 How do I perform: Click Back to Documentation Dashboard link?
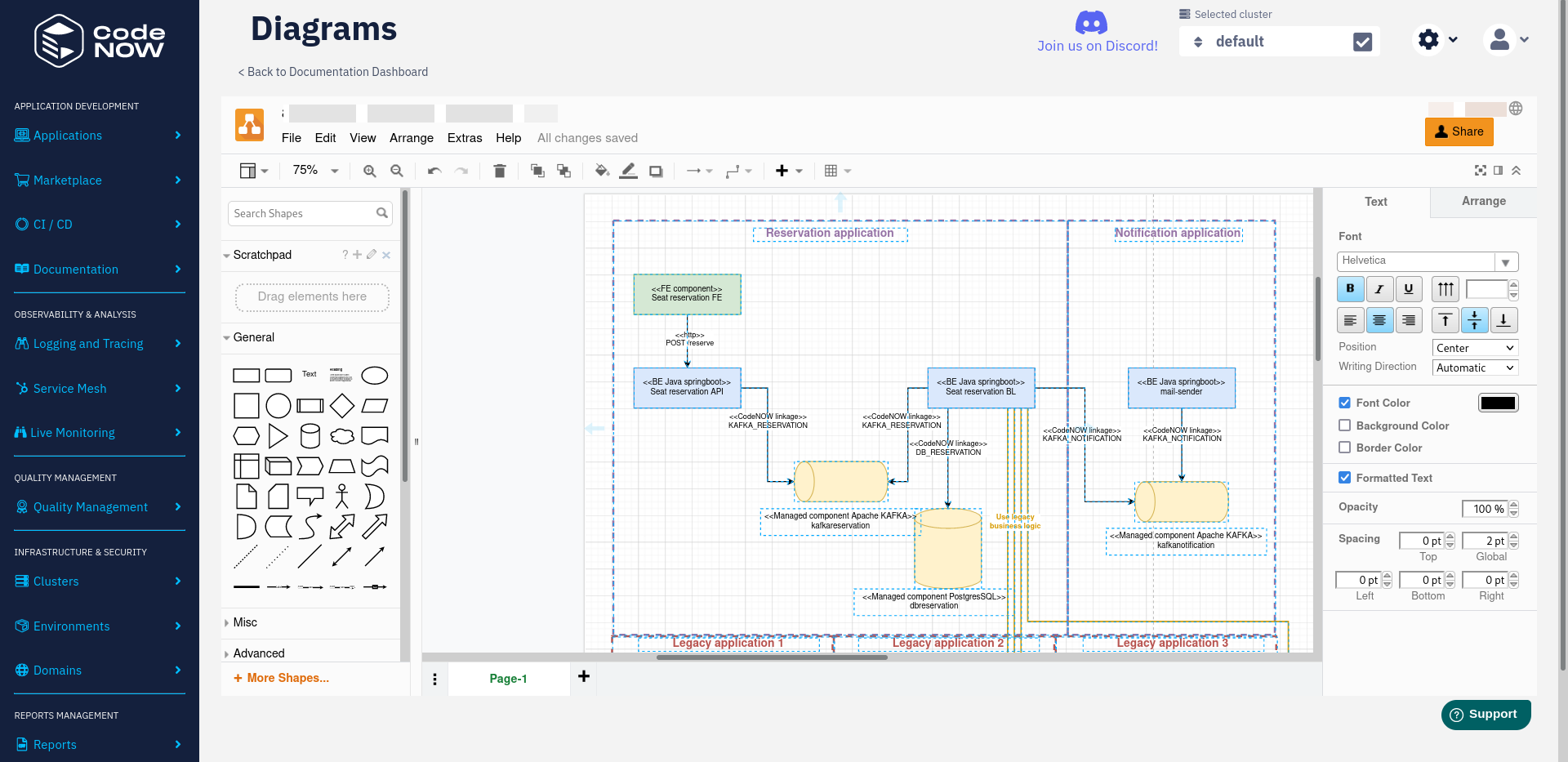pos(333,72)
